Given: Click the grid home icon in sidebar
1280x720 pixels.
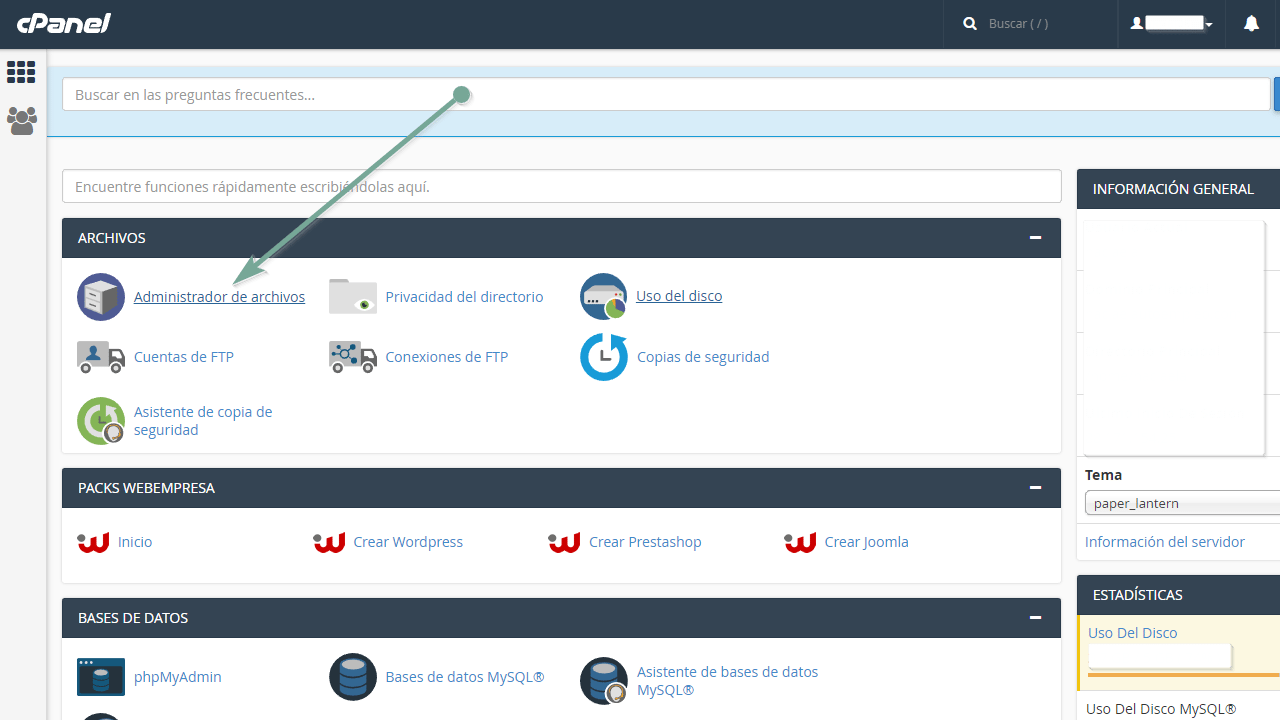Looking at the screenshot, I should [21, 72].
